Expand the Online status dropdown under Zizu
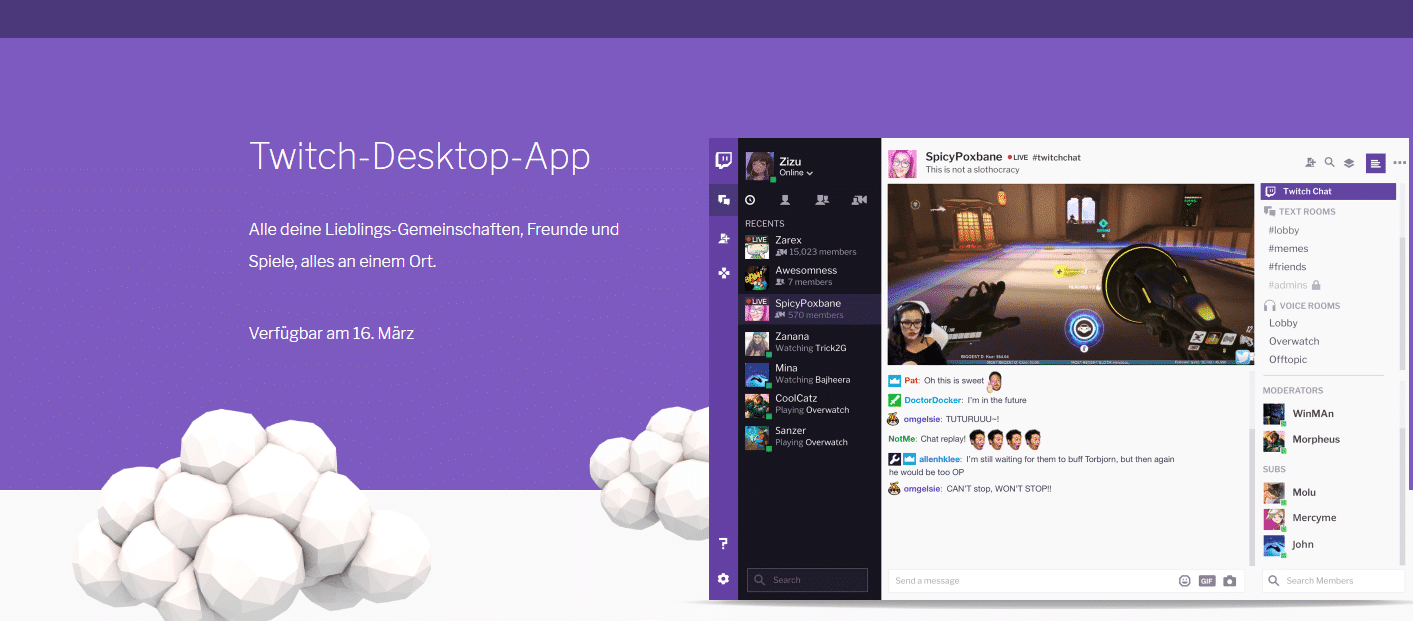This screenshot has width=1413, height=621. [x=796, y=173]
